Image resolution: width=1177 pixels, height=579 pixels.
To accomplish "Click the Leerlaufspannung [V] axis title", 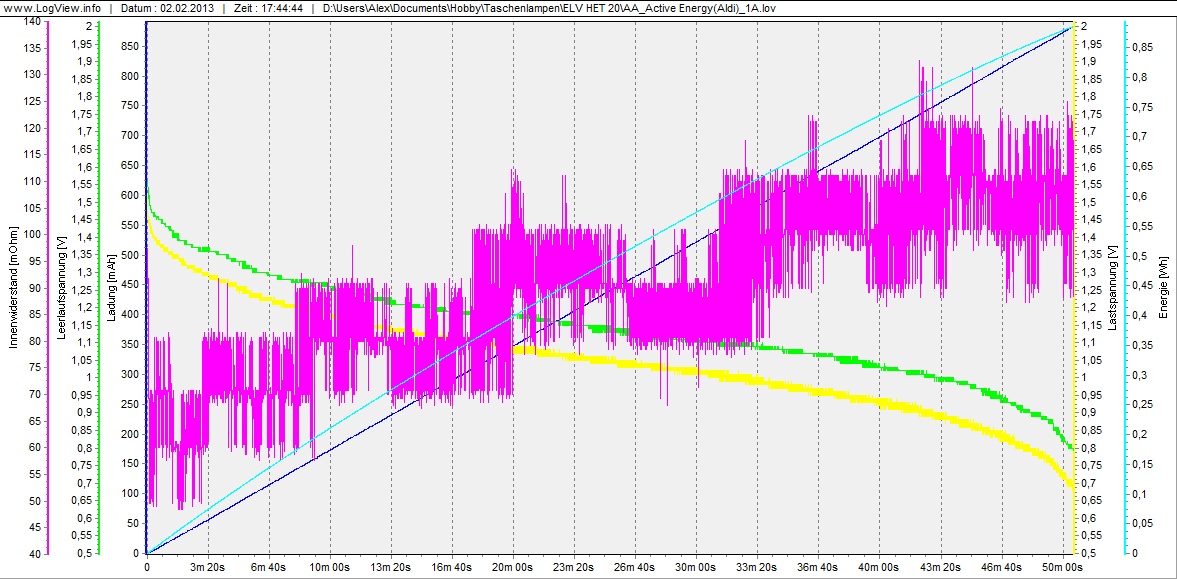I will (62, 289).
